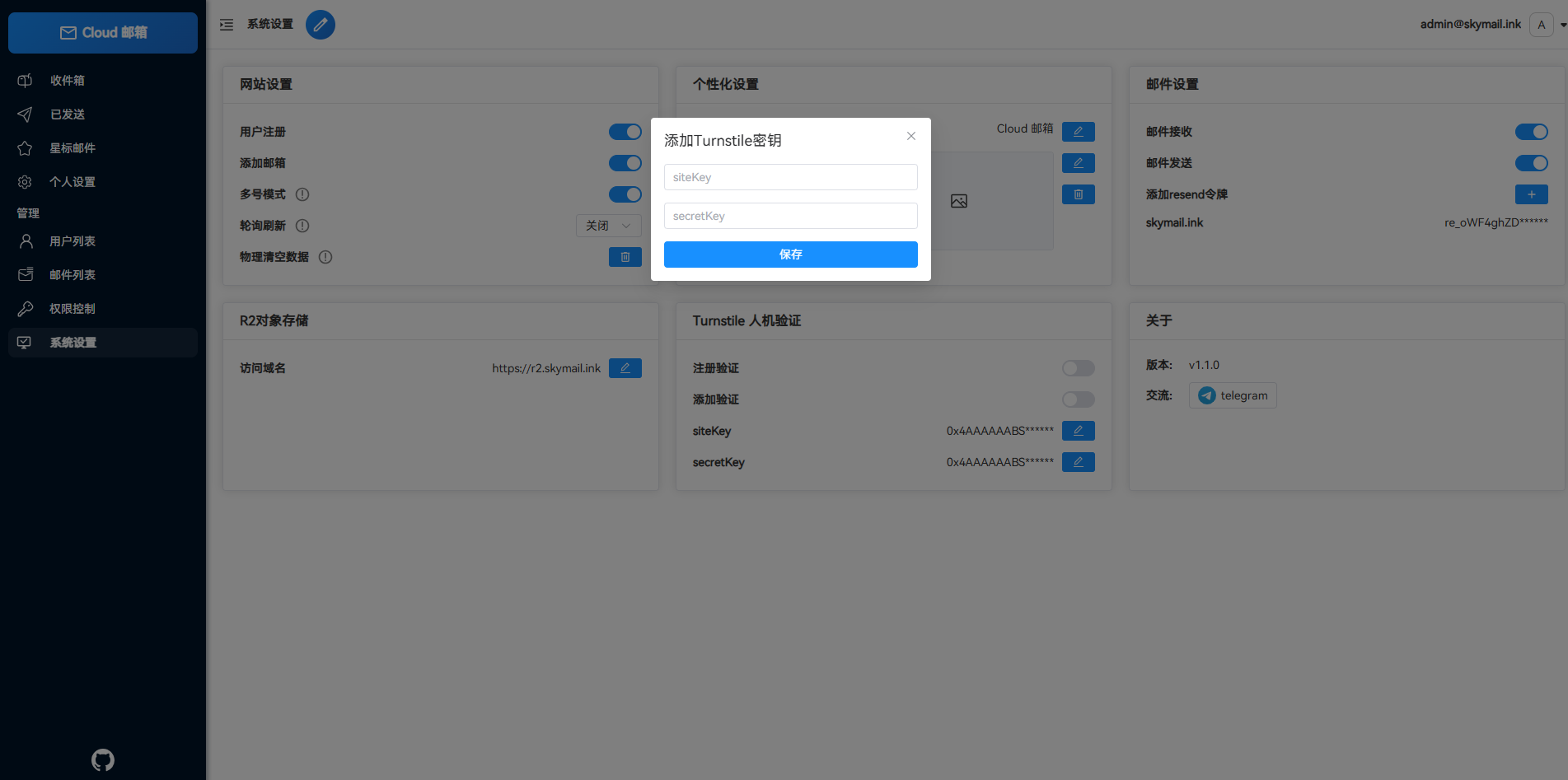The width and height of the screenshot is (1568, 780).
Task: Go to 用户列表 in the sidebar
Action: [x=73, y=241]
